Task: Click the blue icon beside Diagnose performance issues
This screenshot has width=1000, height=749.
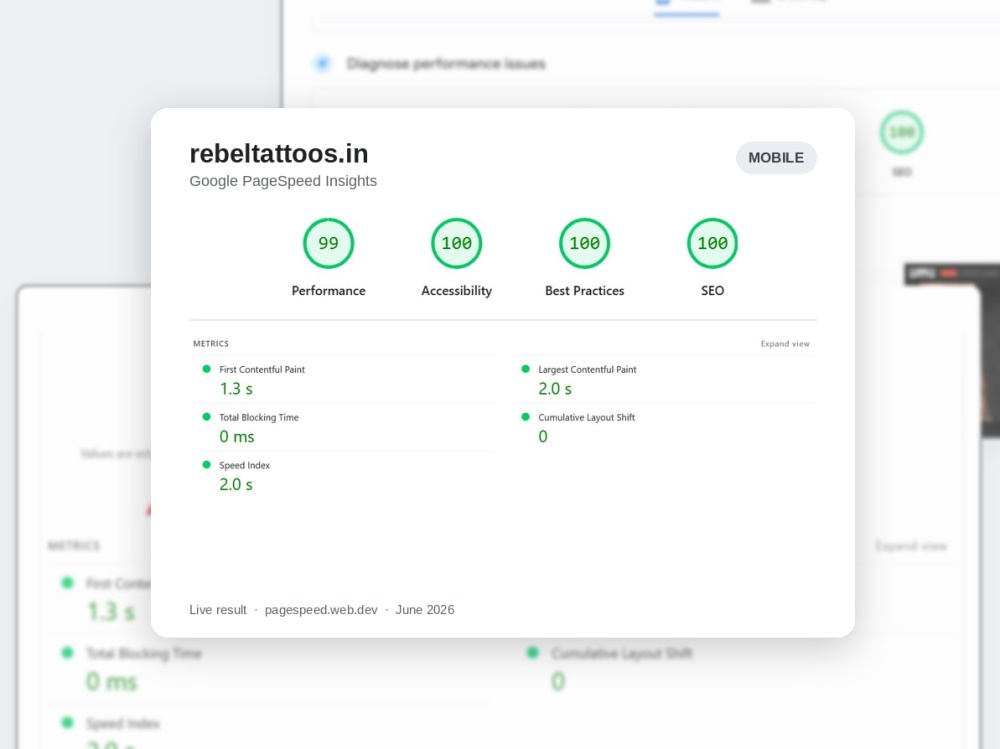Action: [322, 63]
